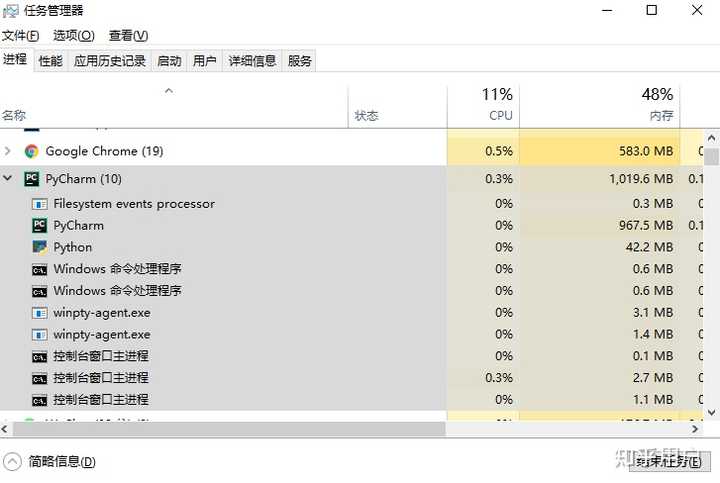Sort processes by 内存 column
This screenshot has height=483, width=720.
(x=657, y=104)
